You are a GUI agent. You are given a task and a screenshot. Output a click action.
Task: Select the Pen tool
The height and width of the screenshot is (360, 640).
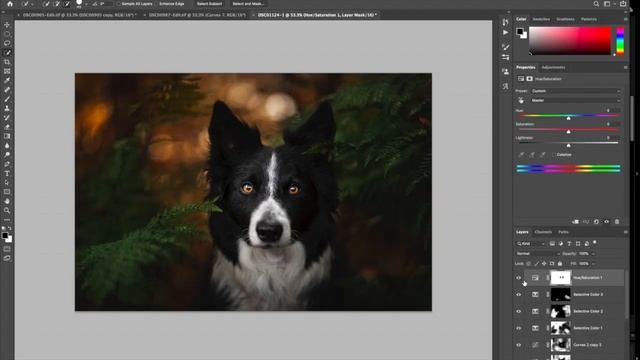click(x=7, y=164)
